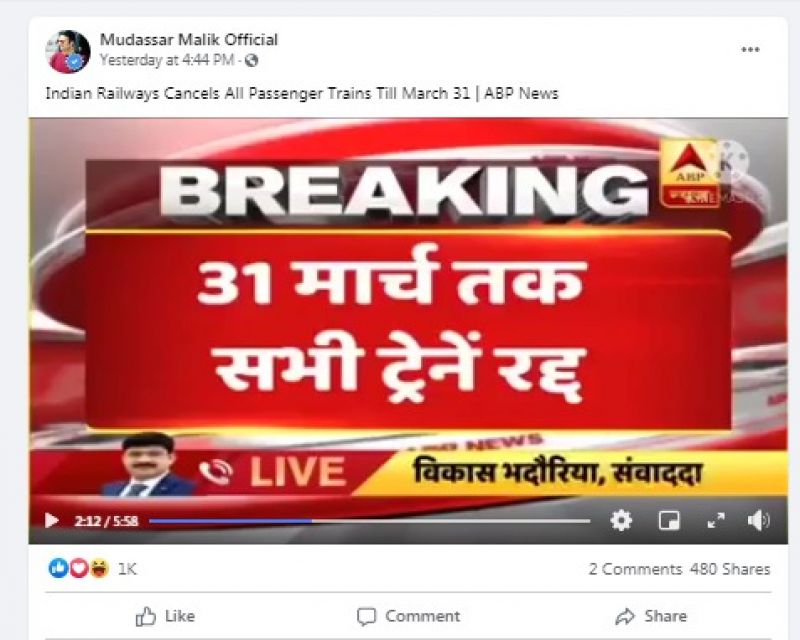View the 480 Shares link
This screenshot has width=800, height=640.
730,569
